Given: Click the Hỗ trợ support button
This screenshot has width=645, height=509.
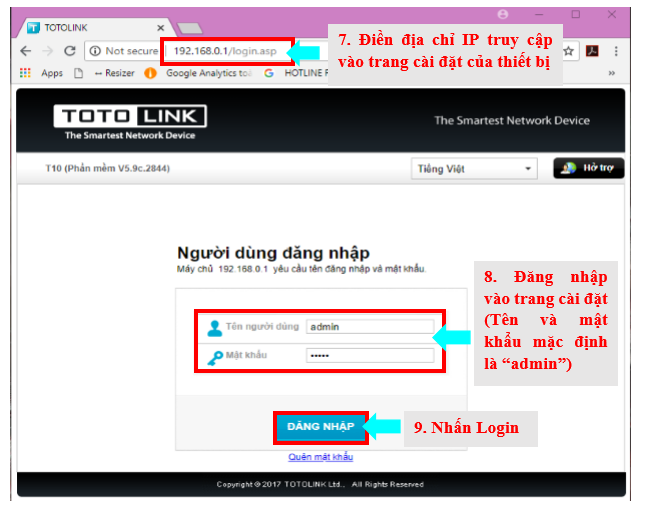Looking at the screenshot, I should tap(589, 168).
